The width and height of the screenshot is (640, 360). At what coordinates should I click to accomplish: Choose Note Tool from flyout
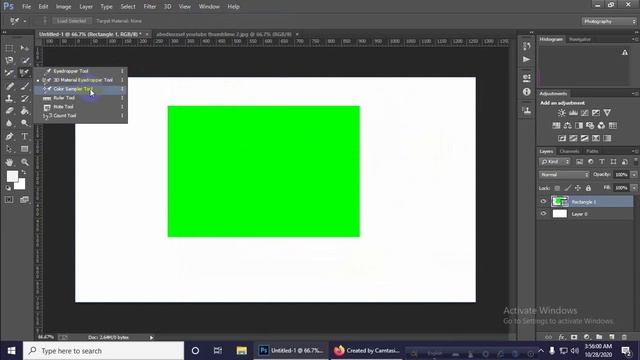coord(80,107)
